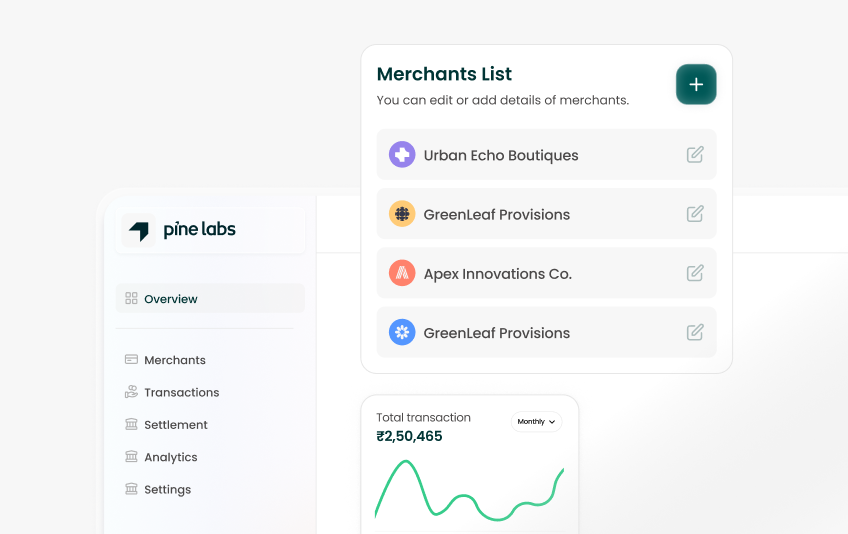
Task: Open the Monthly period dropdown
Action: click(x=536, y=421)
